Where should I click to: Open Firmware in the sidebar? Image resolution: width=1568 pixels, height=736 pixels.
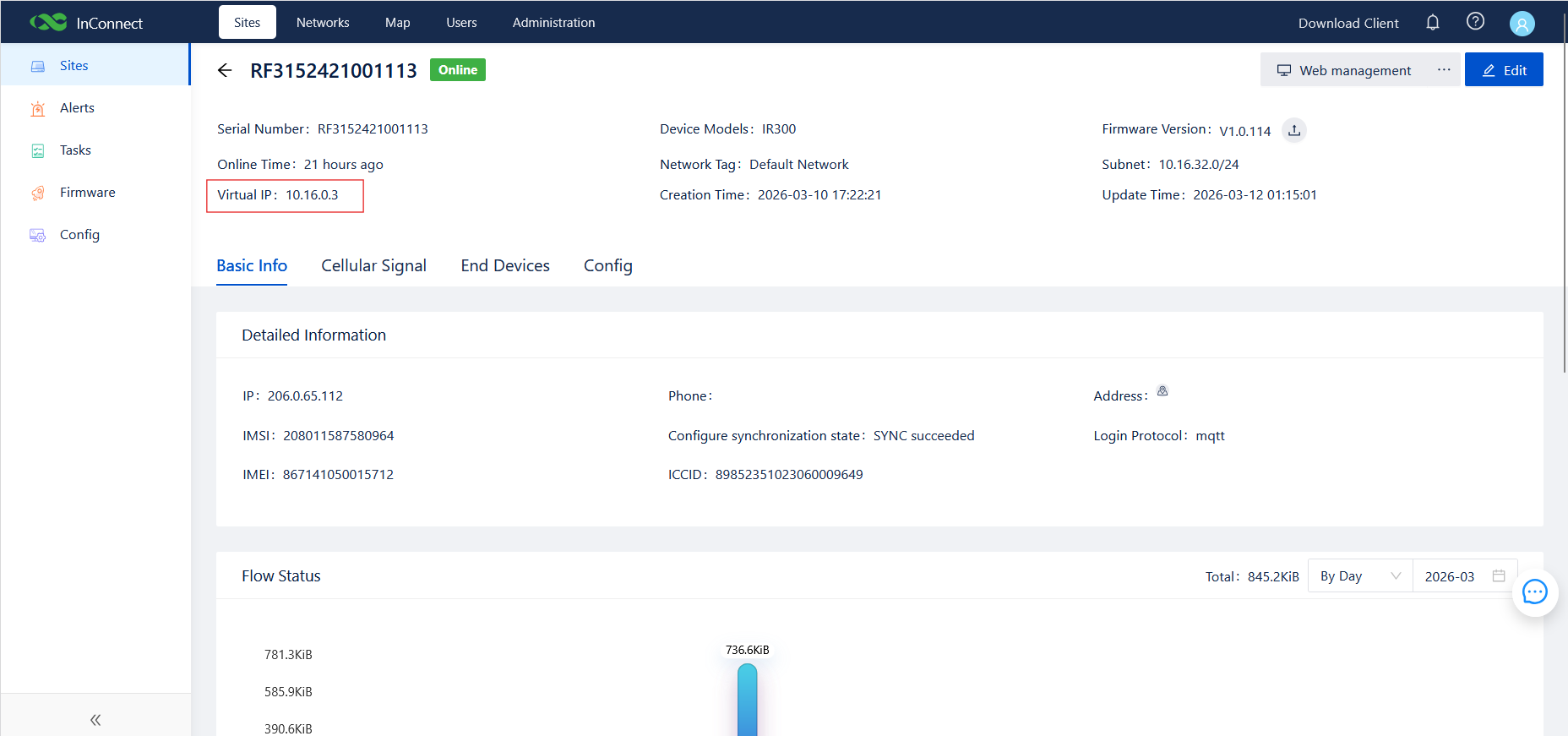click(95, 192)
